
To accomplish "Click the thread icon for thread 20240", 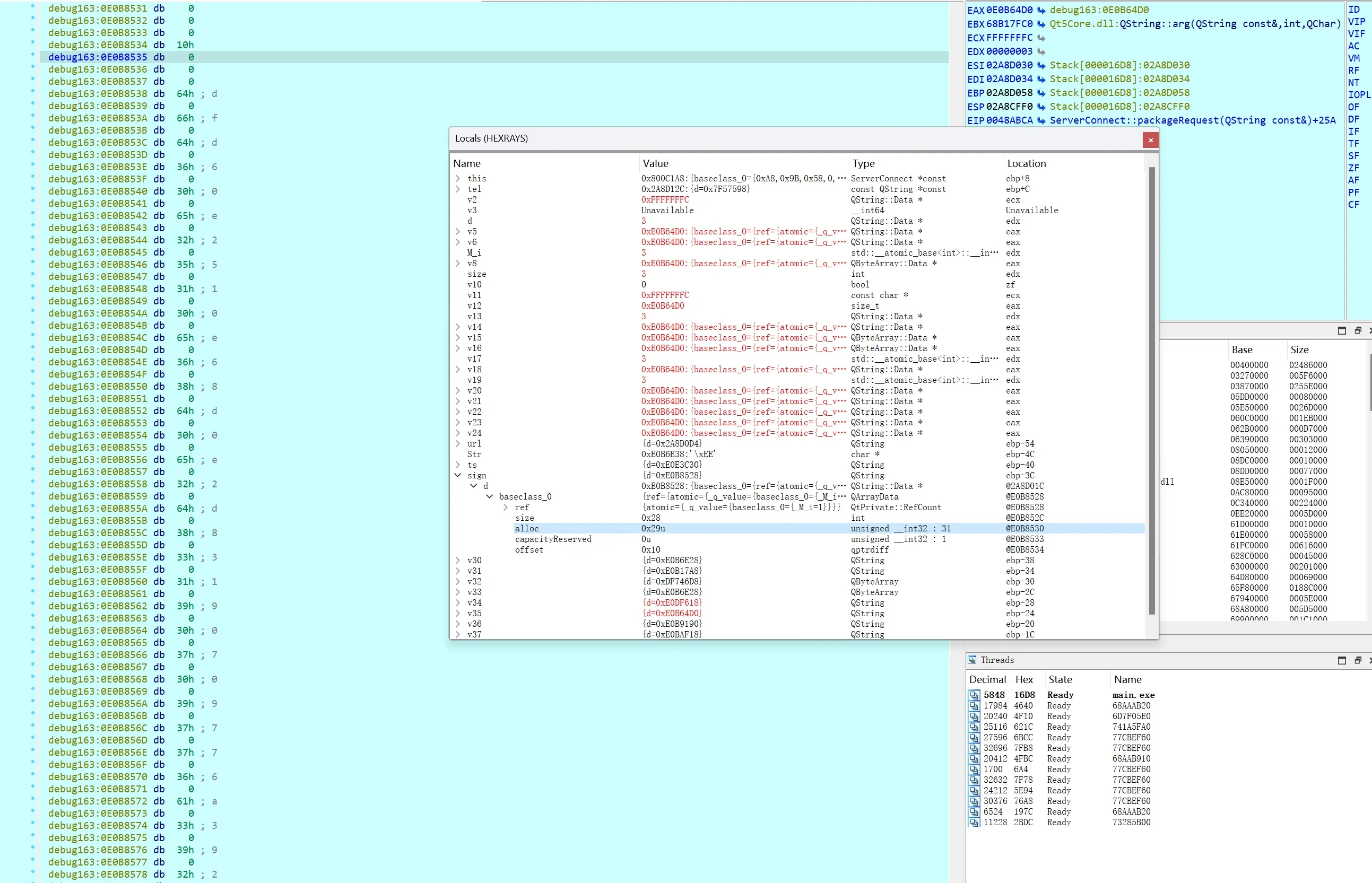I will (x=974, y=716).
